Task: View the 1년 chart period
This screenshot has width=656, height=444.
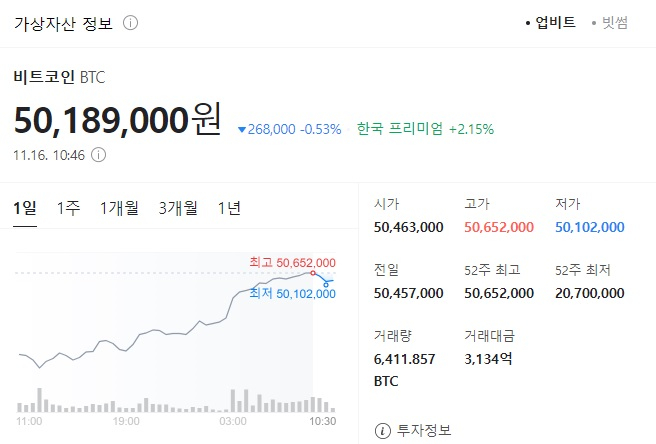Action: tap(229, 208)
